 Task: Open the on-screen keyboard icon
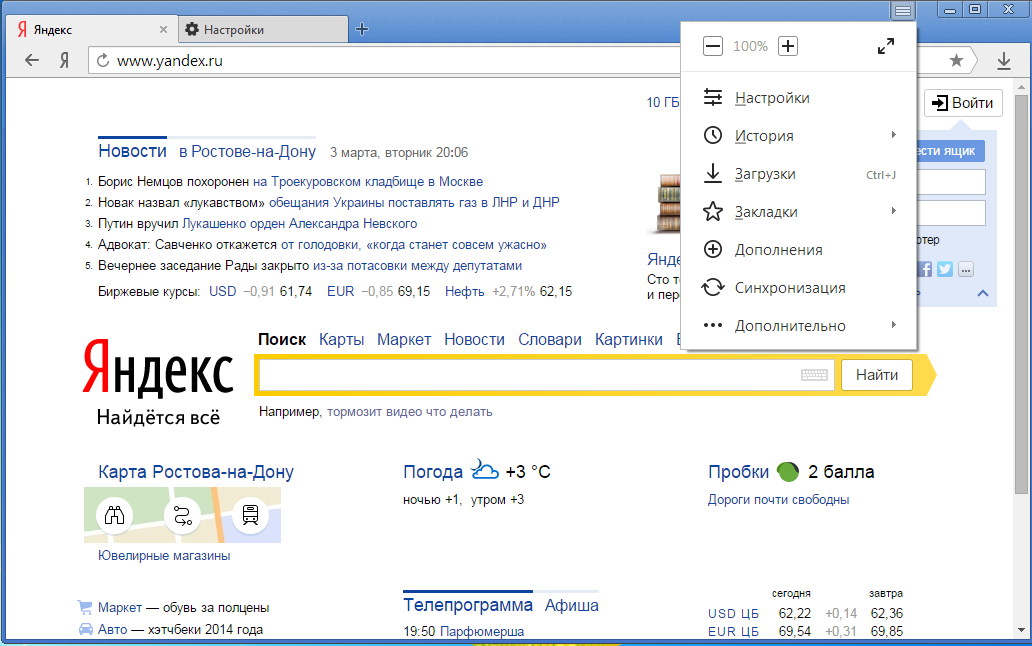click(814, 375)
